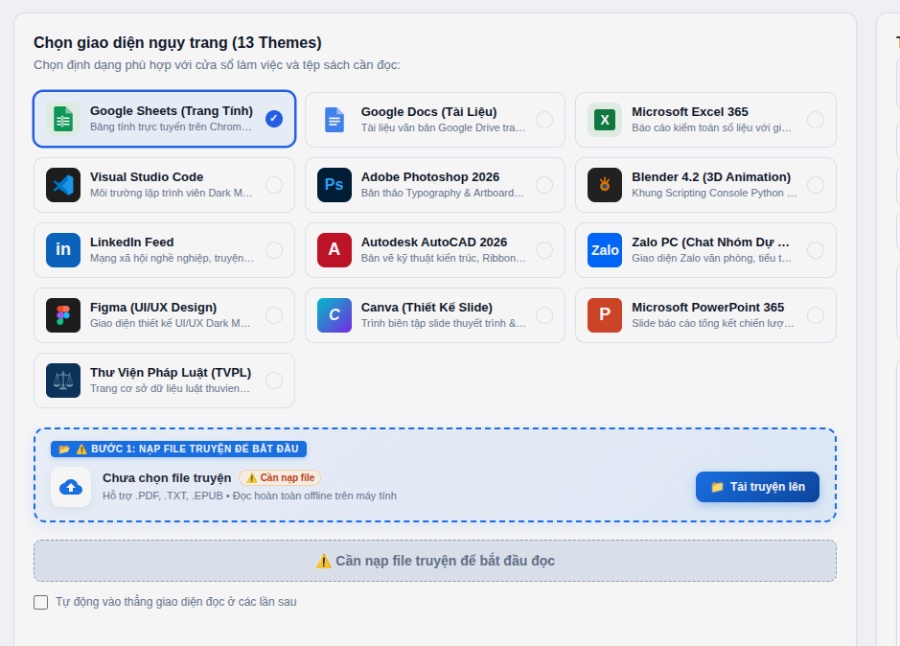The height and width of the screenshot is (646, 900).
Task: Click the Autodesk AutoCAD red icon
Action: tap(334, 250)
